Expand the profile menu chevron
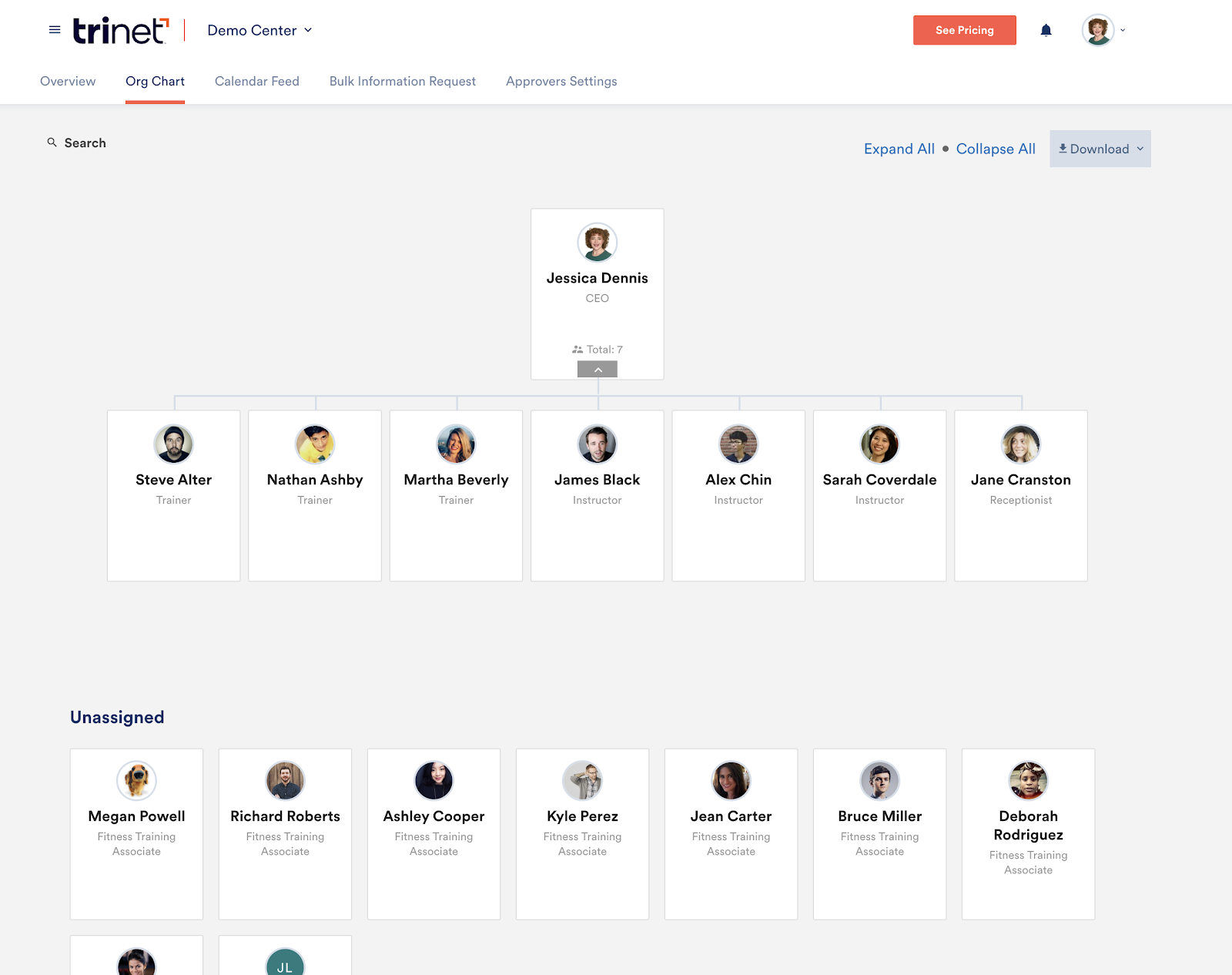This screenshot has height=975, width=1232. coord(1123,30)
